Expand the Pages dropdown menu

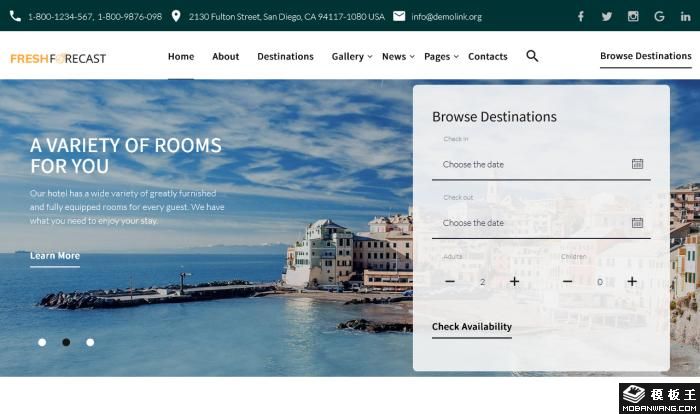pos(440,57)
